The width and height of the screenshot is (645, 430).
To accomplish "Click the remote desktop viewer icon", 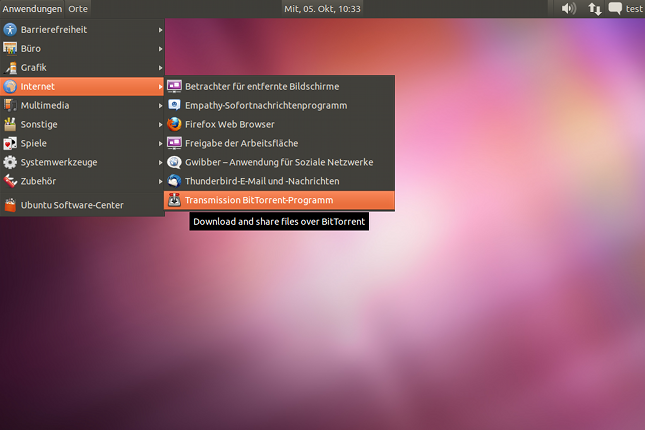I will (174, 86).
